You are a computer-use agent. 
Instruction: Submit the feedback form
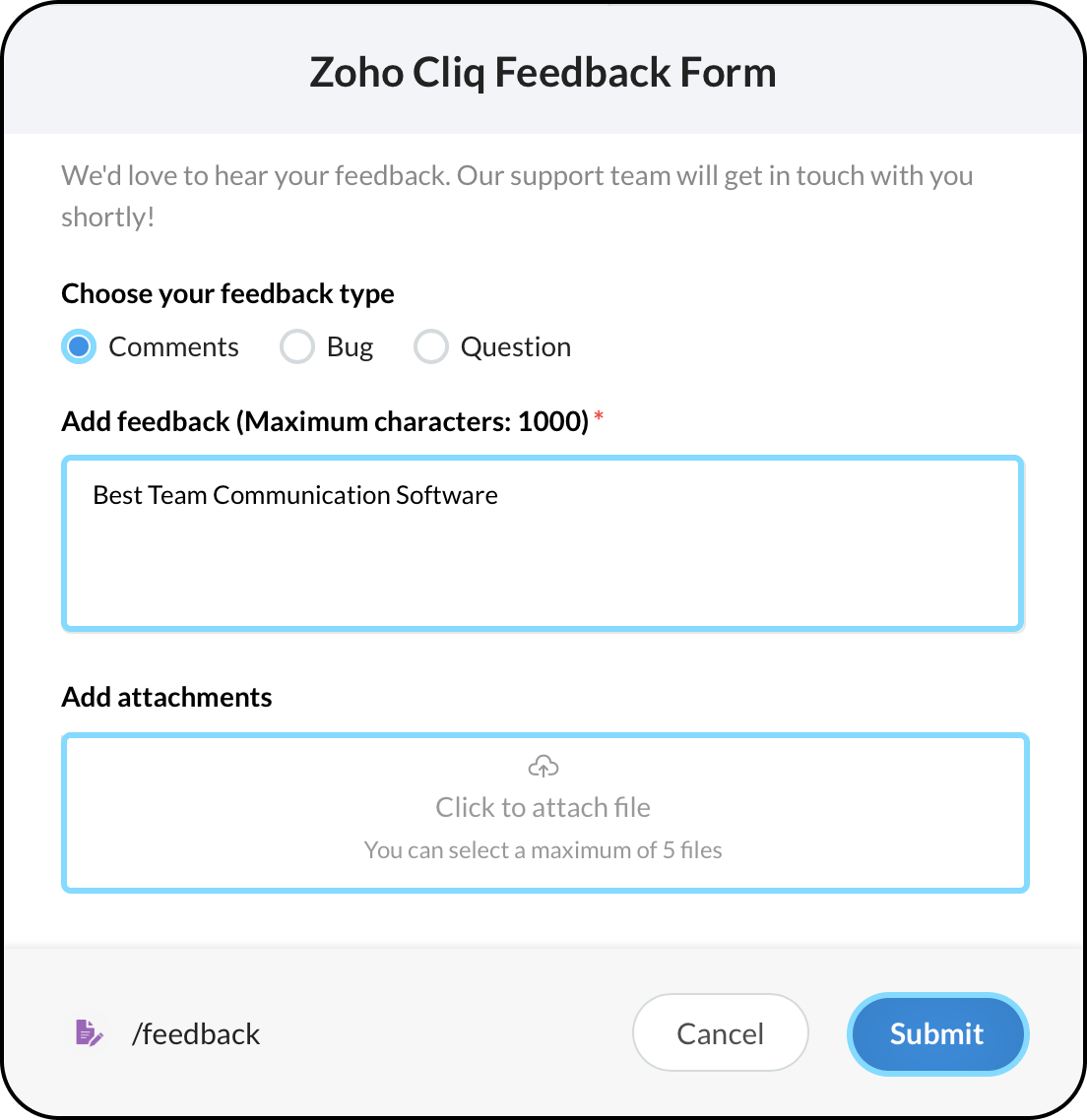click(936, 1033)
